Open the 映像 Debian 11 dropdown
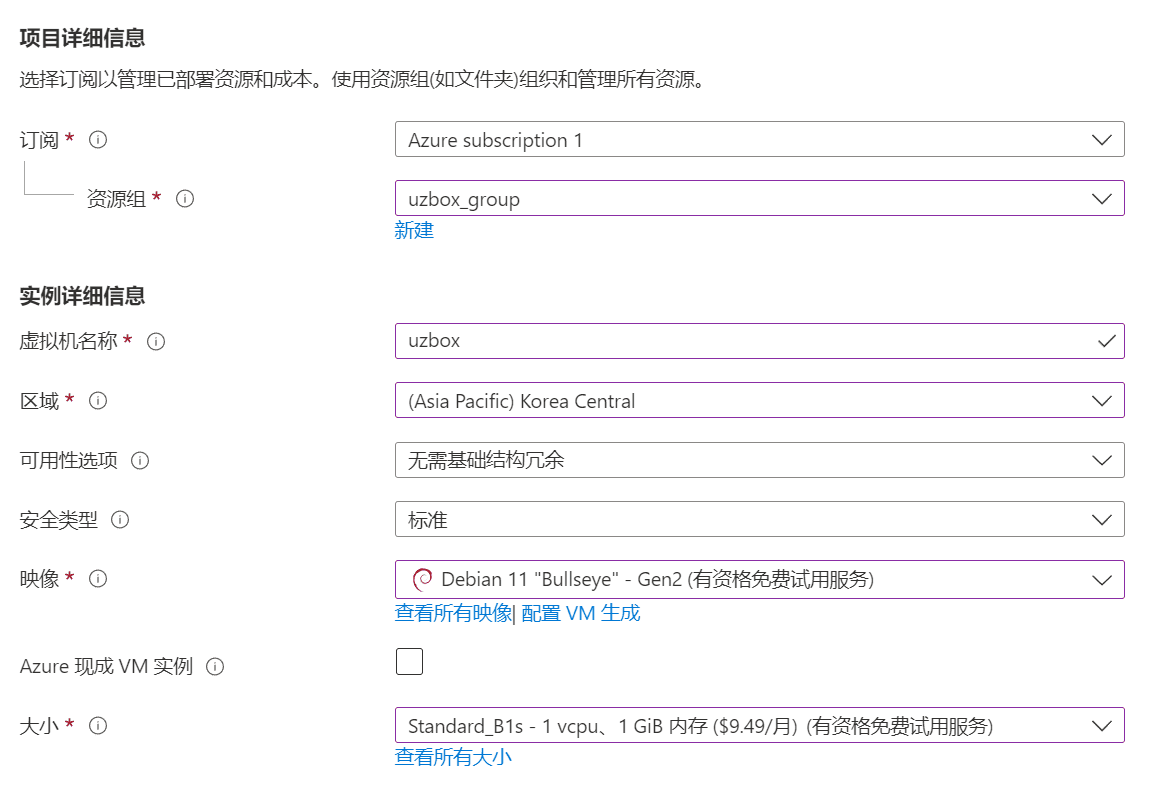 coord(759,579)
